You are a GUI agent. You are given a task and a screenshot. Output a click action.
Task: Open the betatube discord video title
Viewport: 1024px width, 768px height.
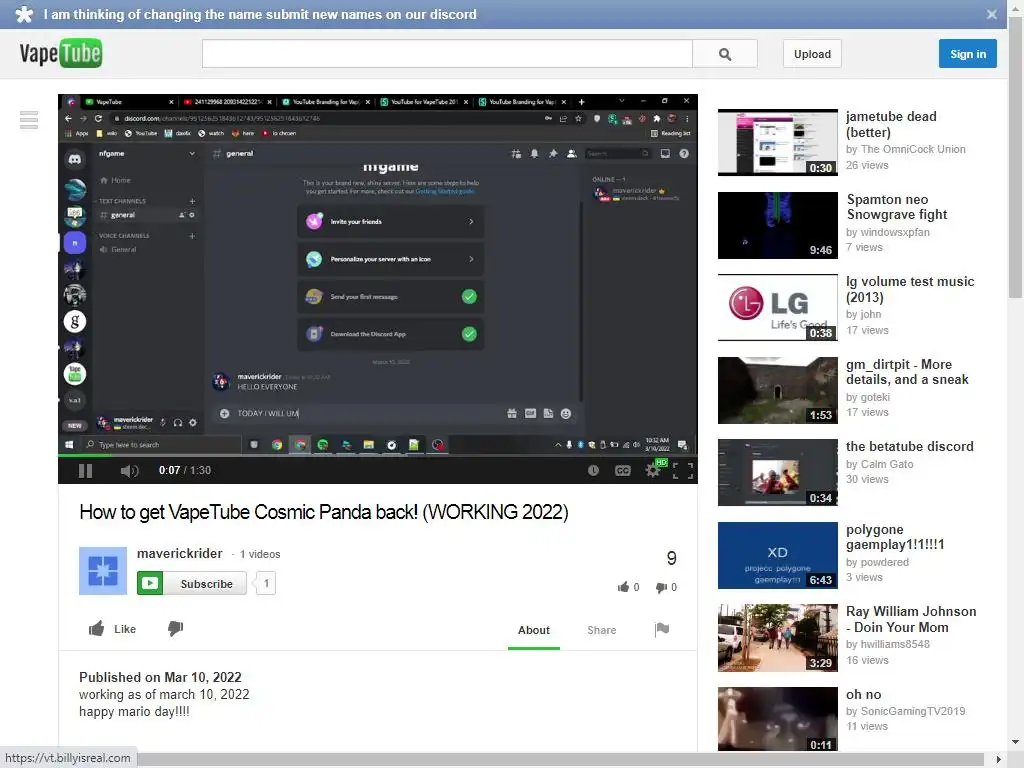[909, 447]
